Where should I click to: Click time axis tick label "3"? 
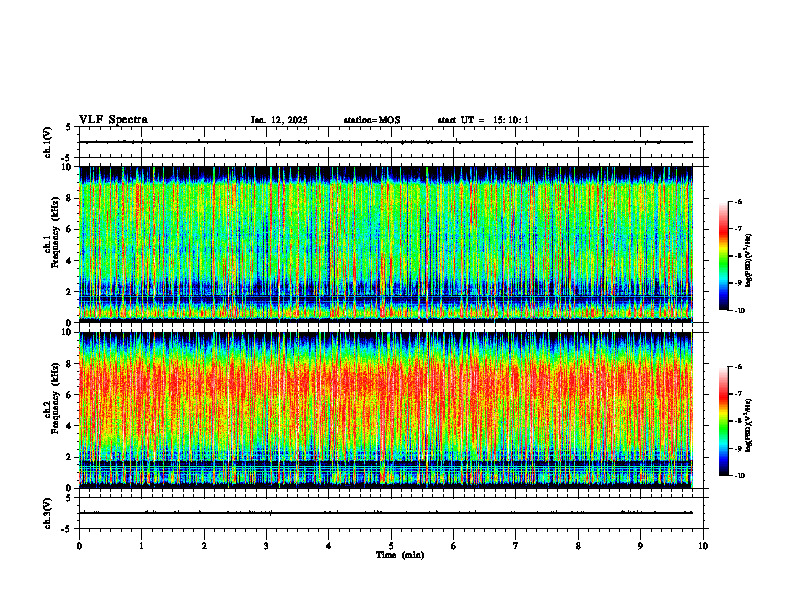266,546
